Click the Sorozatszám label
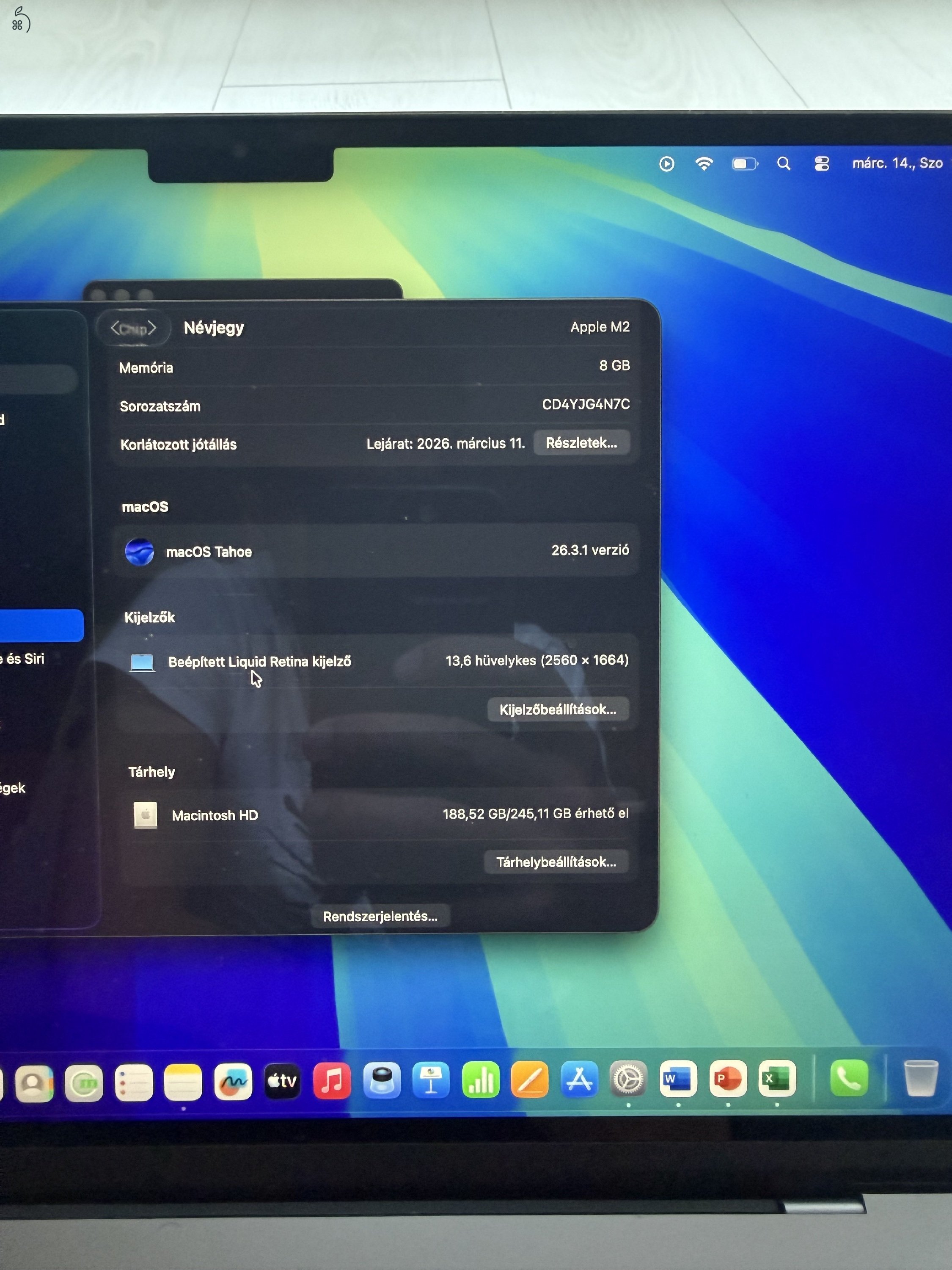This screenshot has height=1270, width=952. (x=160, y=406)
